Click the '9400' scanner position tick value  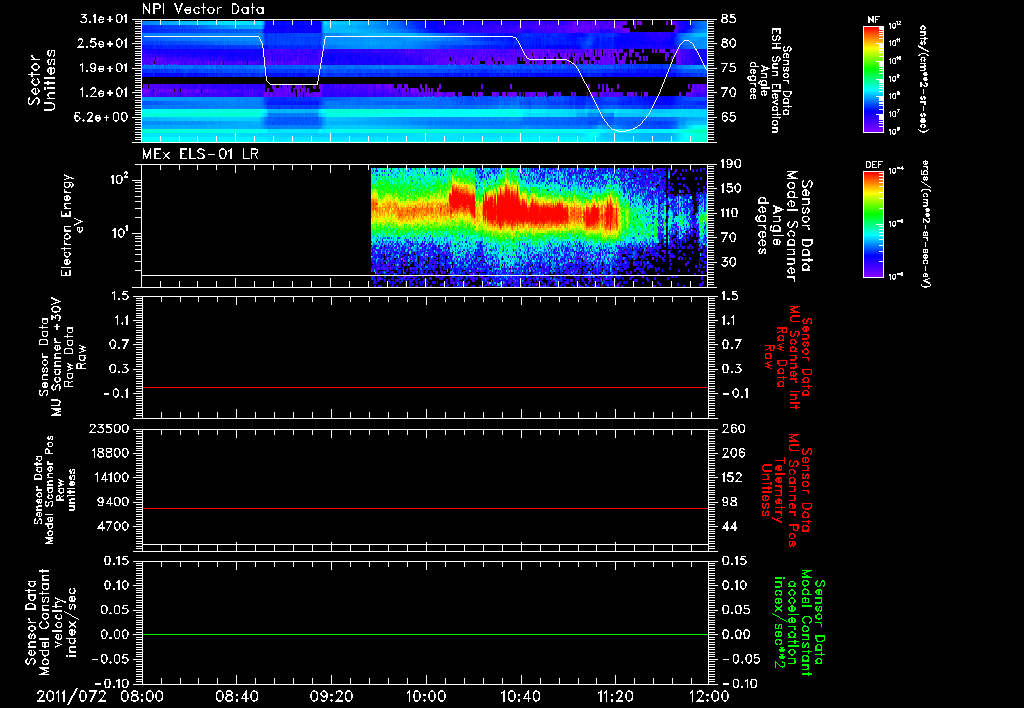113,502
